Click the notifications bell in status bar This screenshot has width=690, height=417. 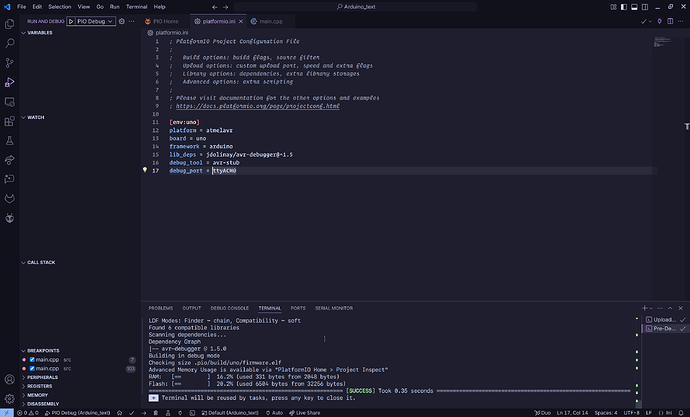(x=681, y=413)
